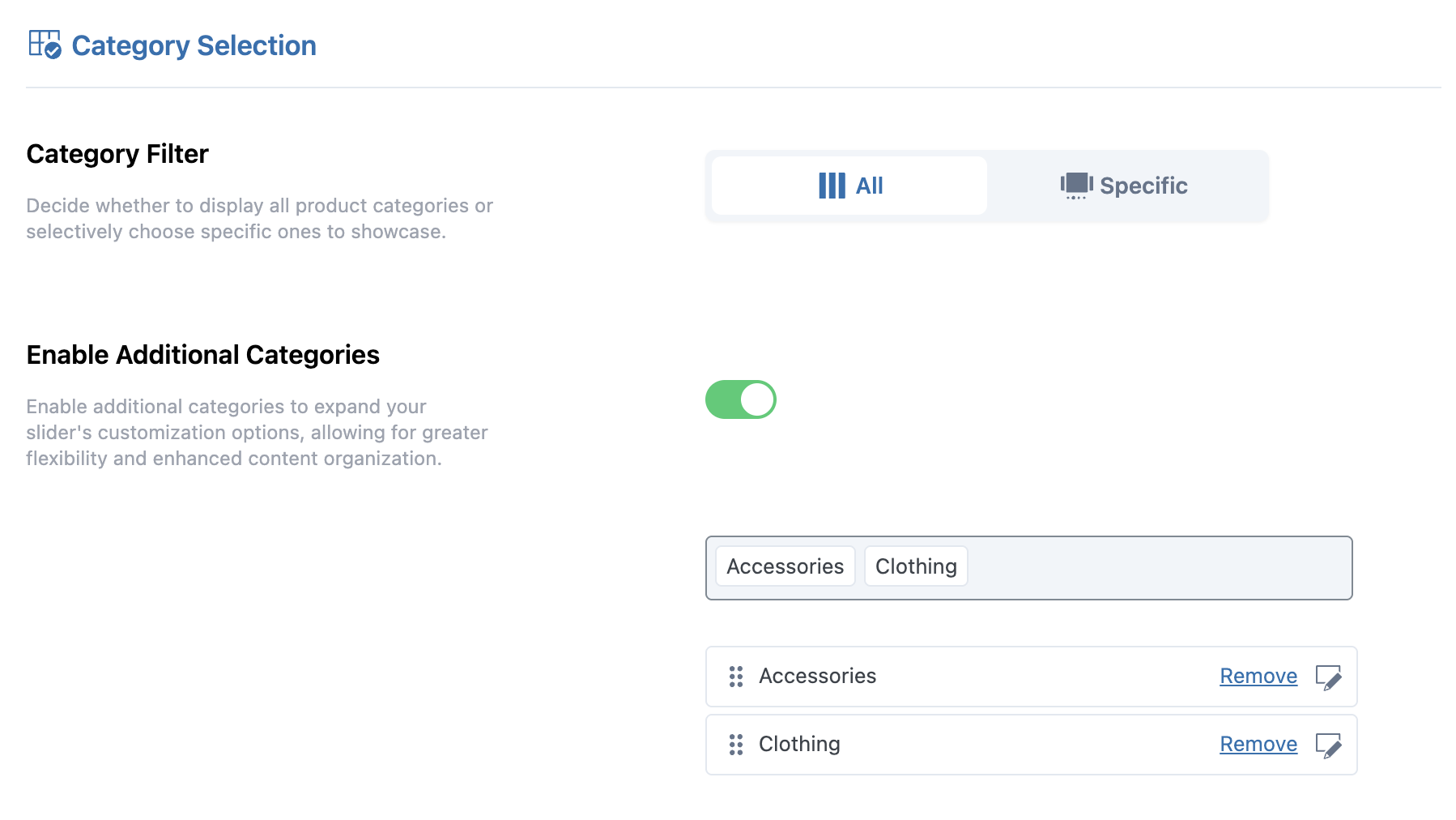
Task: Click the Category Selection grid icon
Action: tap(45, 45)
